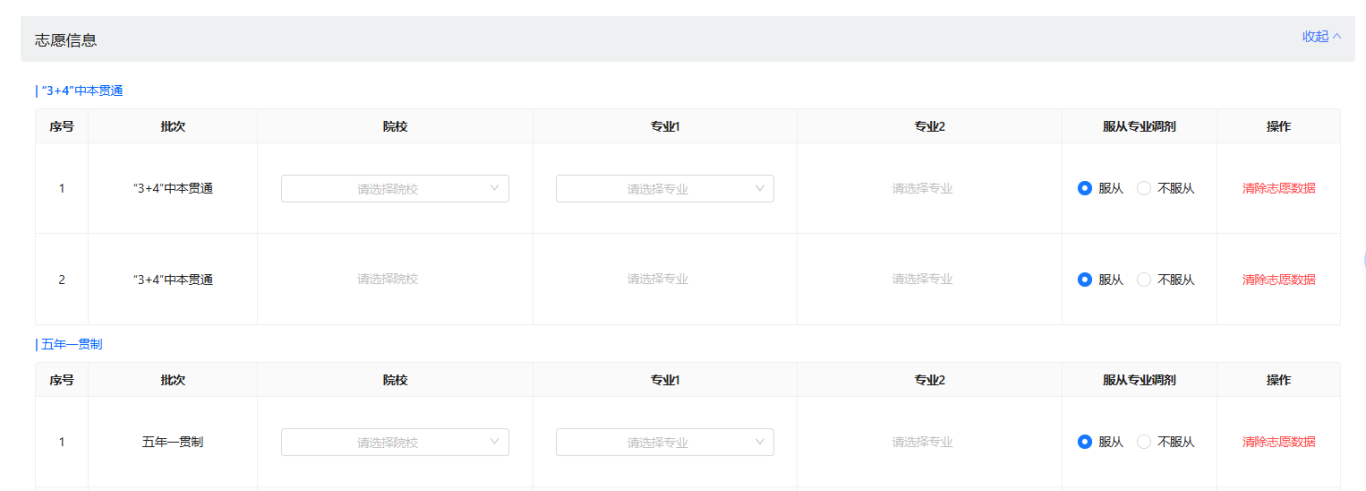Expand 专业1 dropdown arrow in 五年一贯制 row 1
Screen dimensions: 1366x491
pos(760,441)
